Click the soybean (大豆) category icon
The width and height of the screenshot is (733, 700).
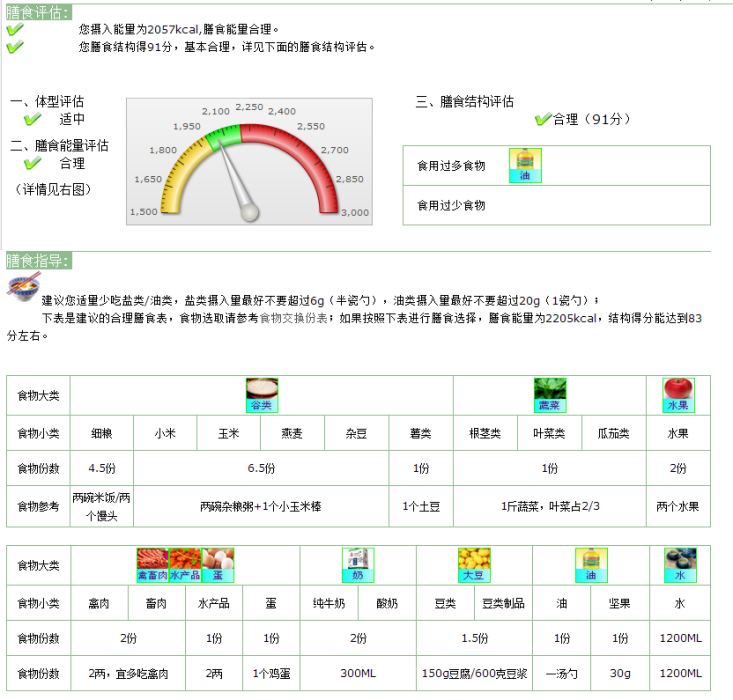474,565
